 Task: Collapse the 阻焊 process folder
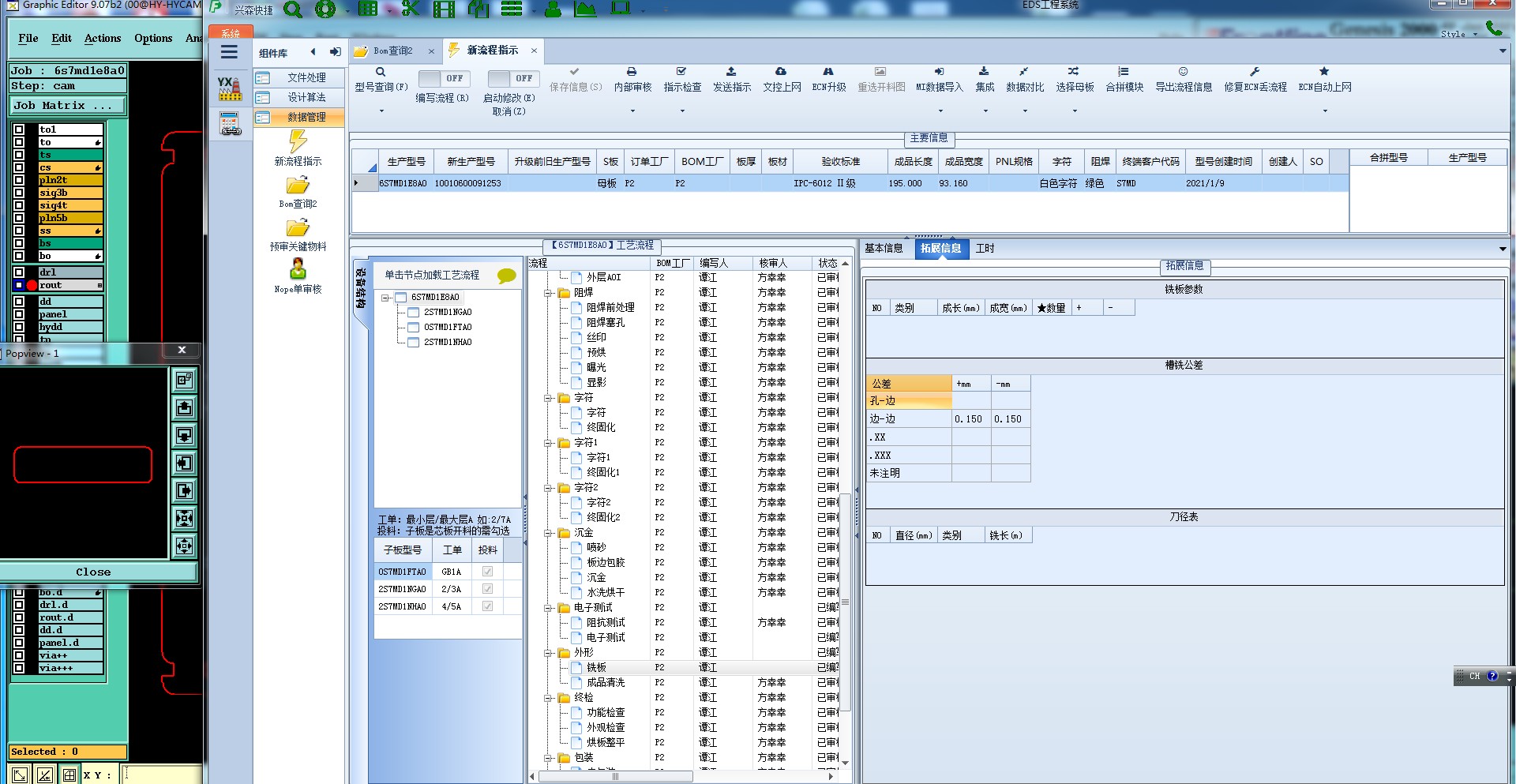click(x=548, y=293)
